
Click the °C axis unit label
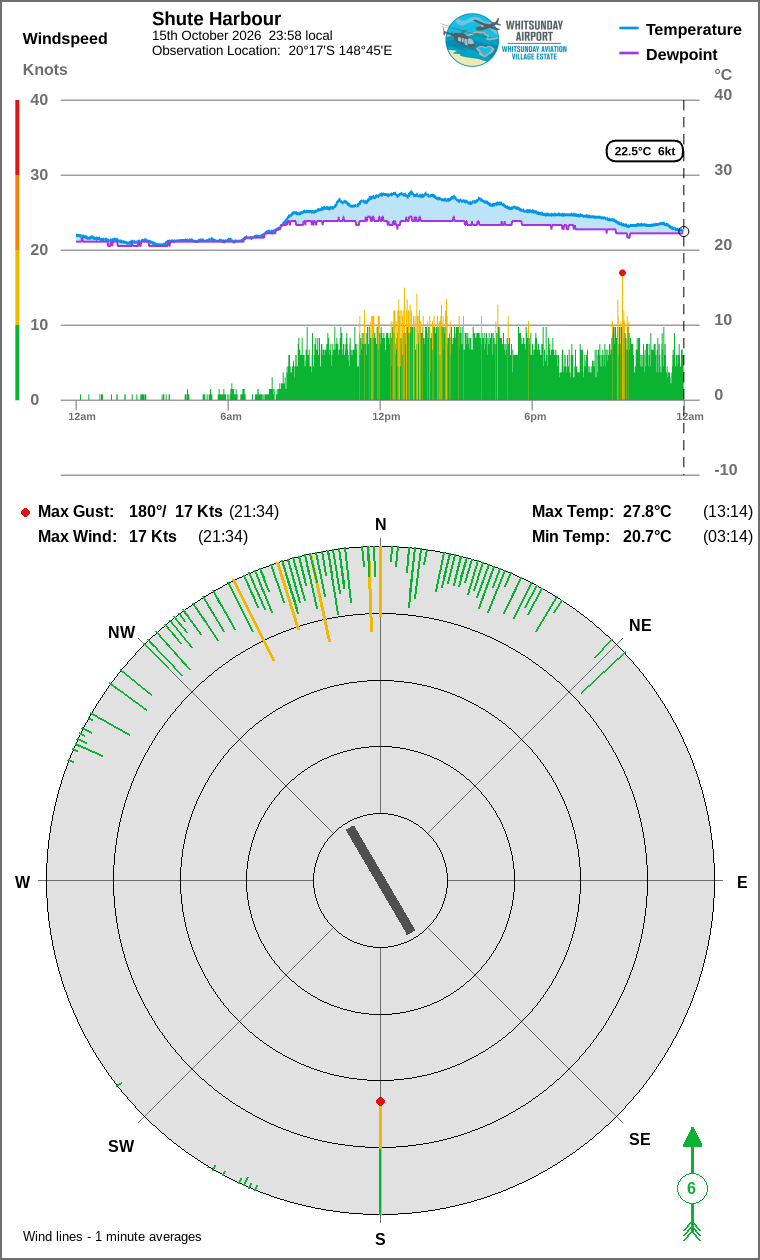tap(723, 75)
